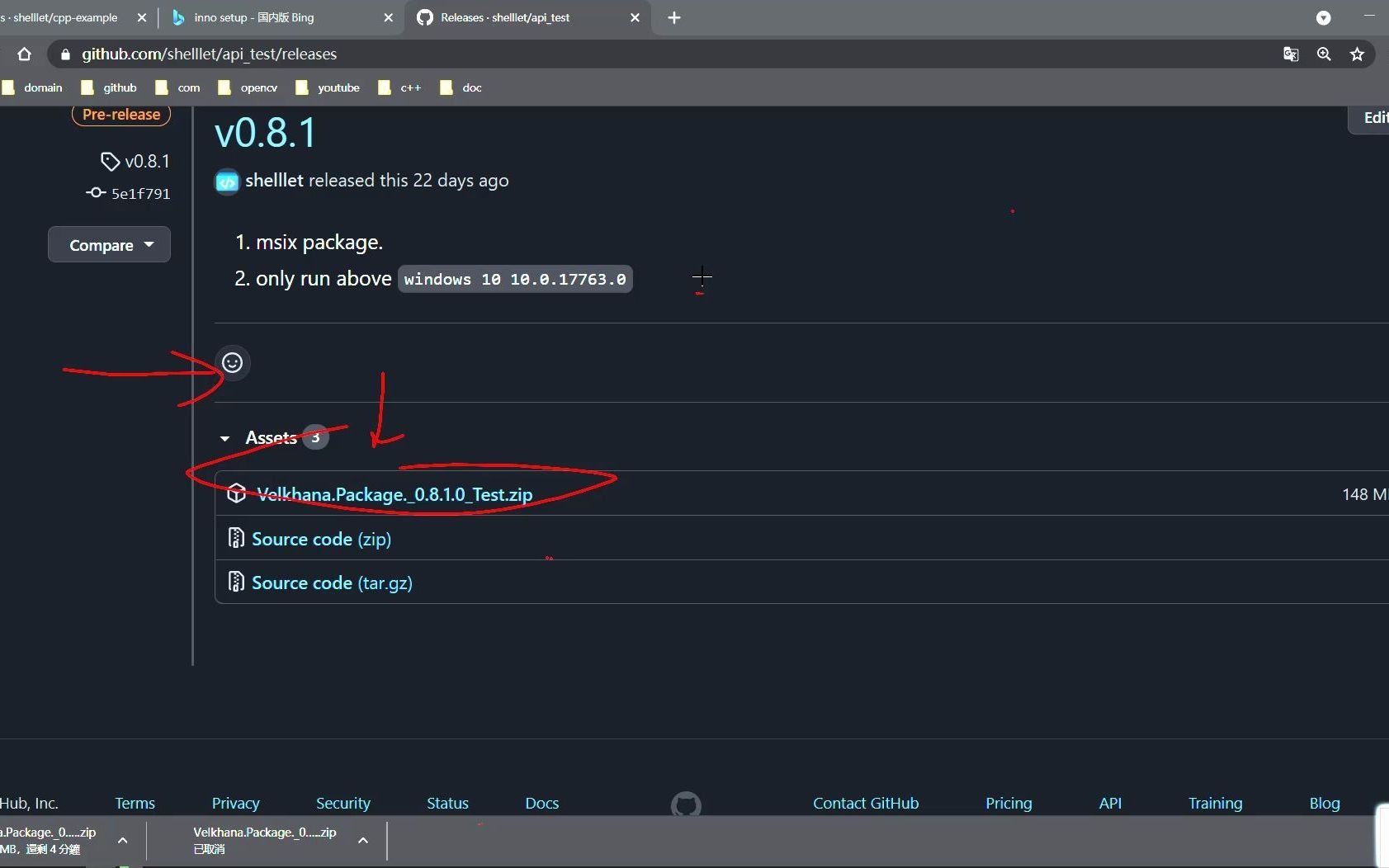
Task: Open the doc bookmarks folder
Action: tap(461, 87)
